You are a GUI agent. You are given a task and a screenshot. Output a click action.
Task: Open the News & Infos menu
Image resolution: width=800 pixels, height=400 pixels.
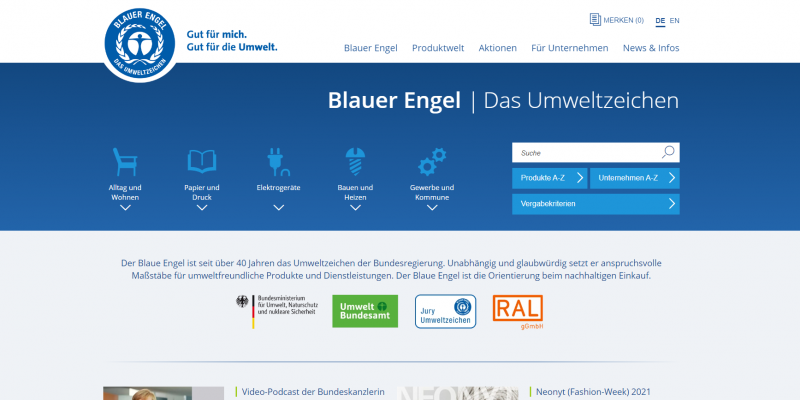(x=651, y=48)
